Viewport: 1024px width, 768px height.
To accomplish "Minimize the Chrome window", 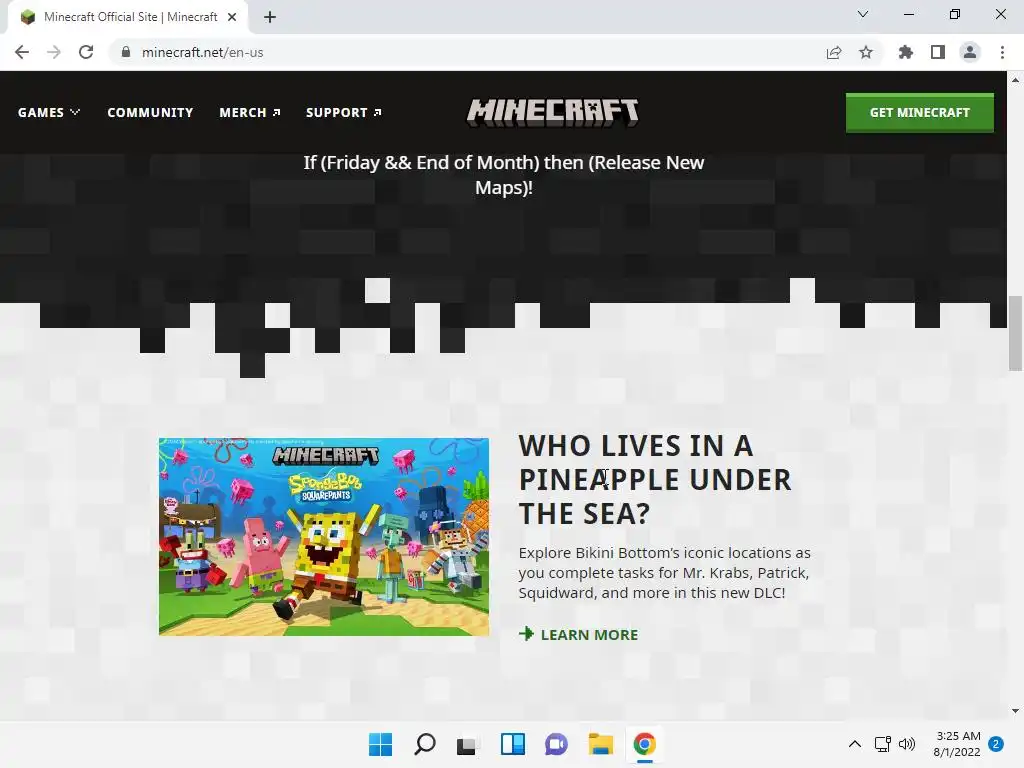I will (x=909, y=14).
